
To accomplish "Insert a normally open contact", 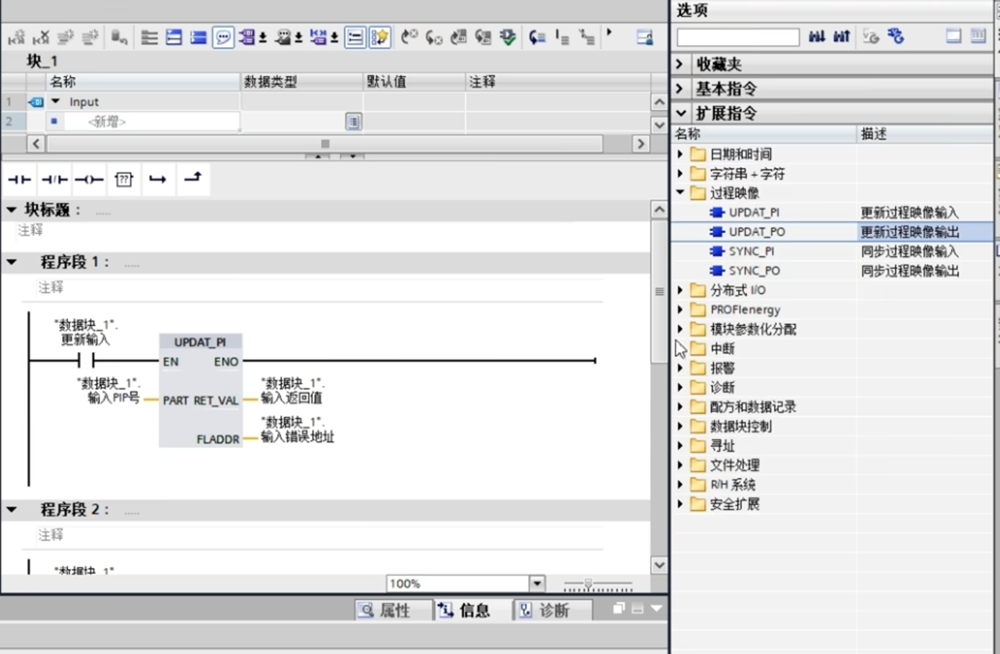I will [x=20, y=179].
